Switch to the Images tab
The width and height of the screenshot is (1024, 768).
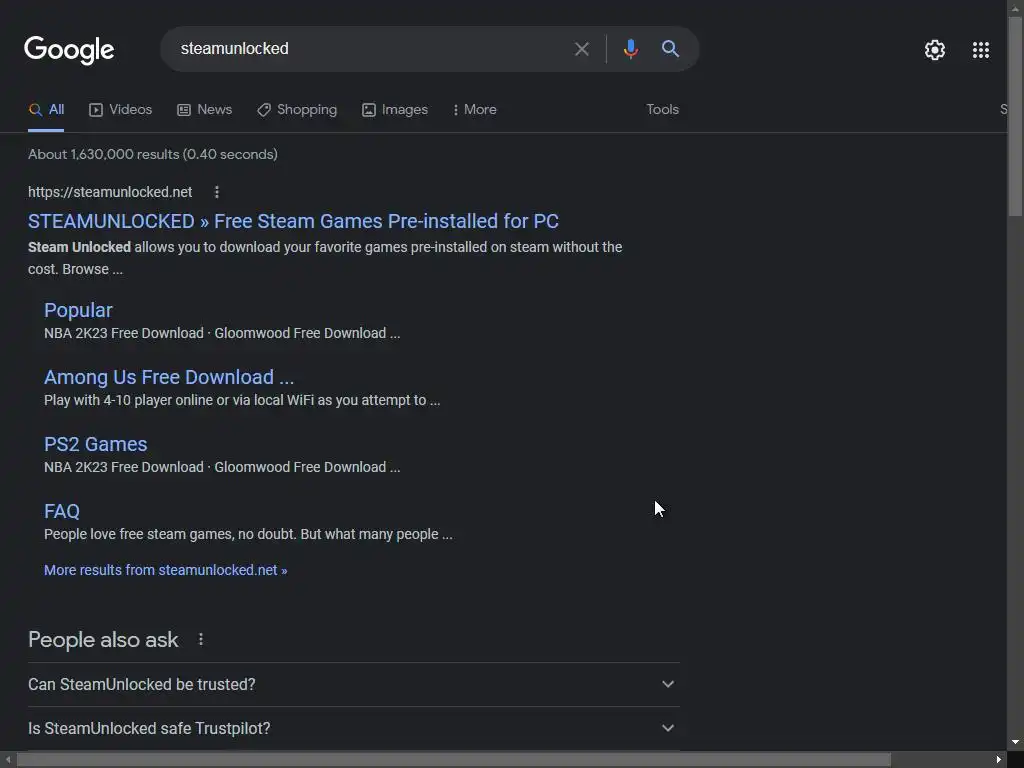(x=395, y=110)
